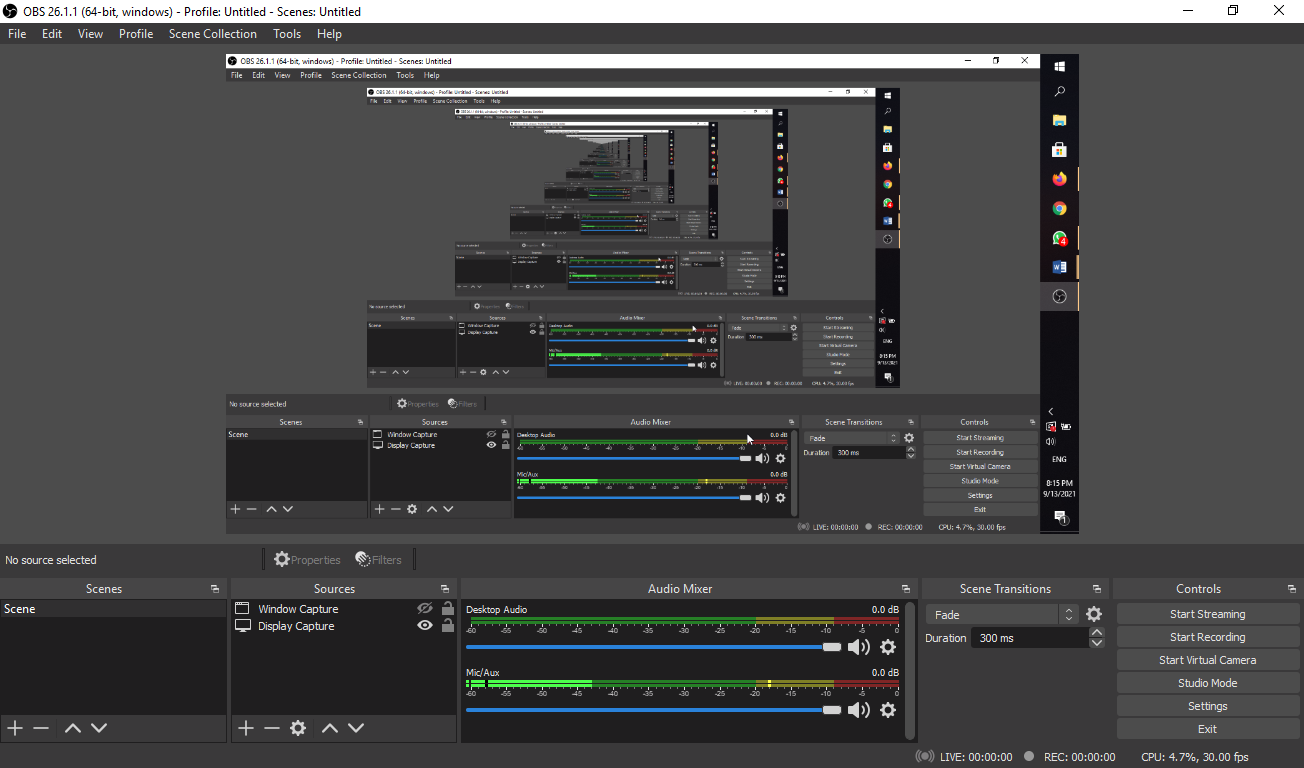Enable Studio Mode
Image resolution: width=1304 pixels, height=768 pixels.
[x=1207, y=682]
